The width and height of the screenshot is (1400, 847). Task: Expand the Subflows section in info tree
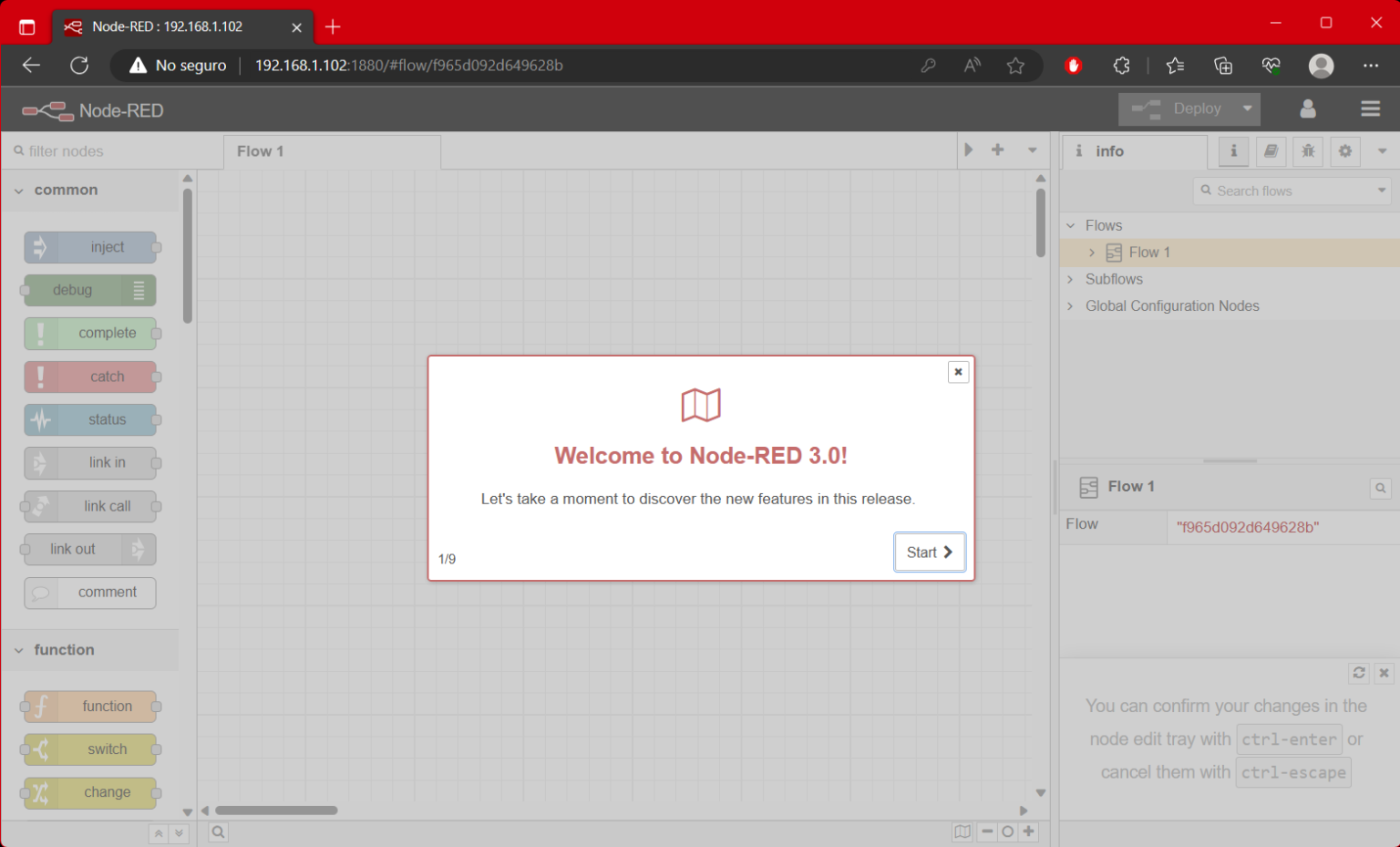1070,279
